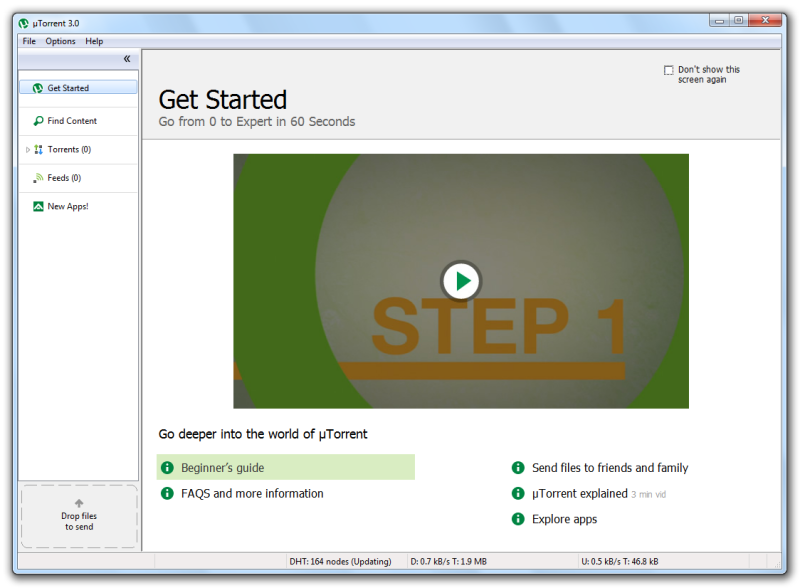Screen dimensions: 800x588
Task: Click the Feeds RSS icon
Action: click(x=38, y=178)
